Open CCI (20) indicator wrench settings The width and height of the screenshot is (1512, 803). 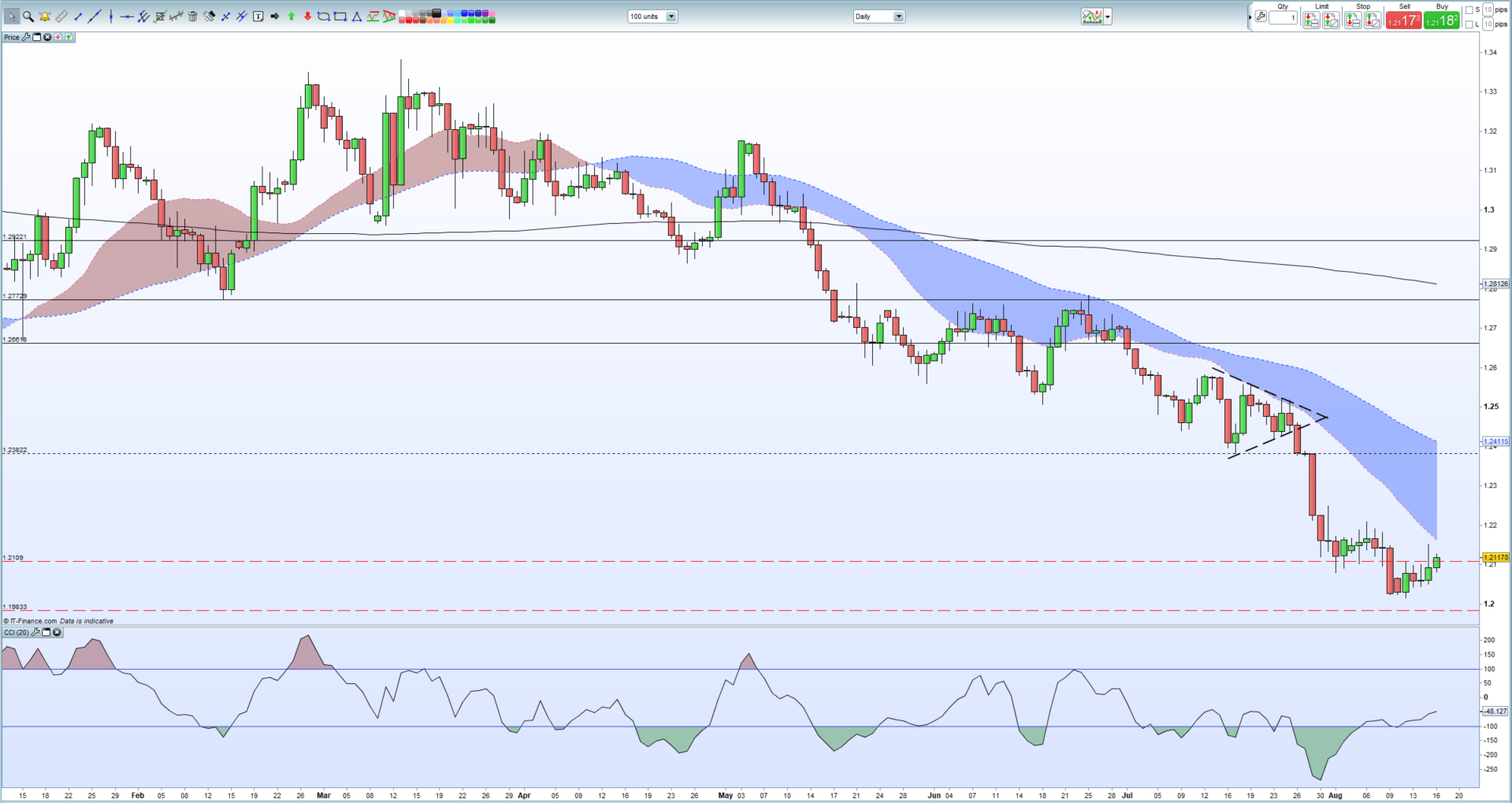pyautogui.click(x=35, y=632)
